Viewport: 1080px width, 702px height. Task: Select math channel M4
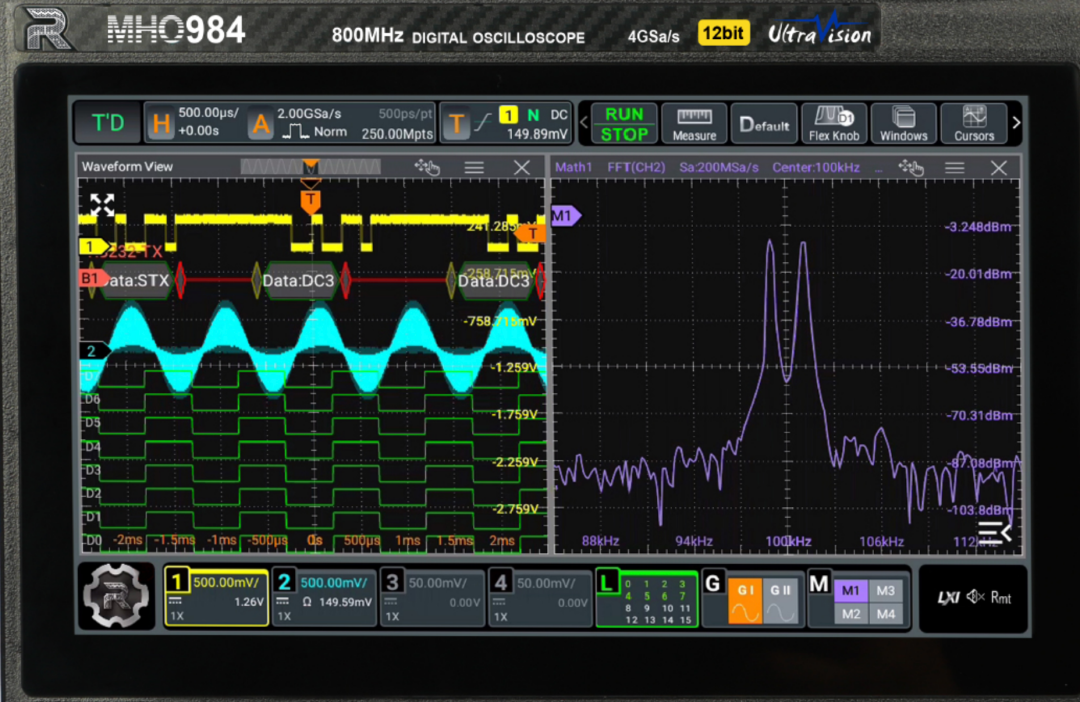pos(886,614)
